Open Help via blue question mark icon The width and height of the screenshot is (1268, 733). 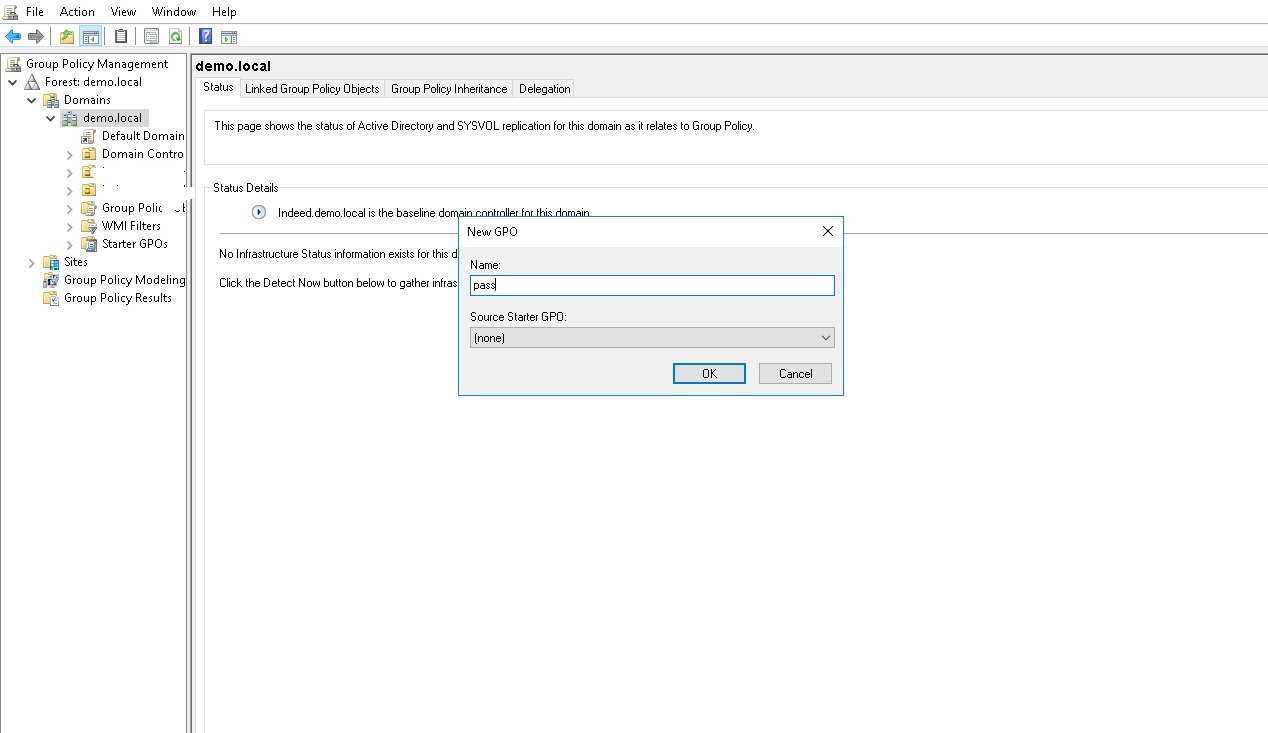(205, 37)
